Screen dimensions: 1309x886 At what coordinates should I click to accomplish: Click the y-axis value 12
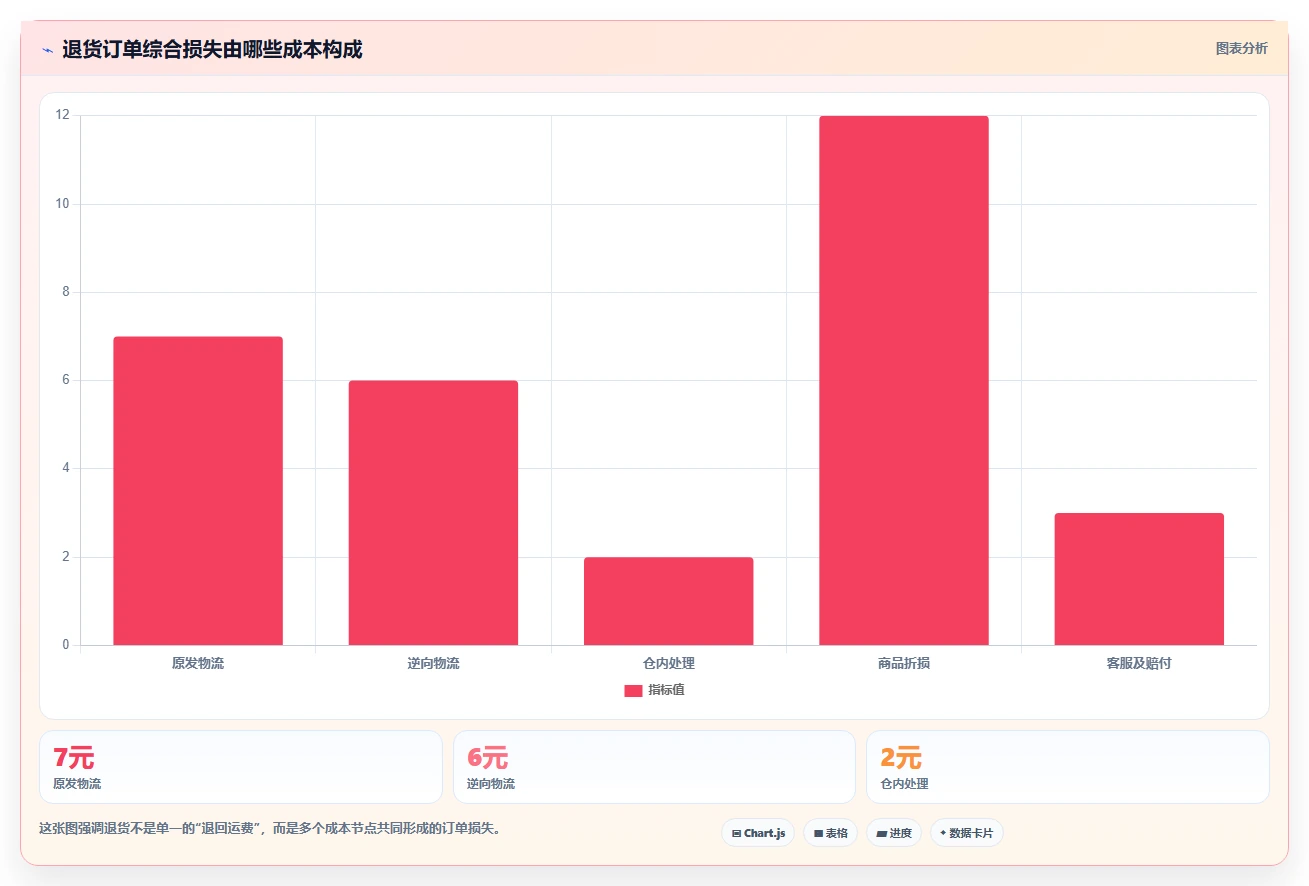click(63, 115)
